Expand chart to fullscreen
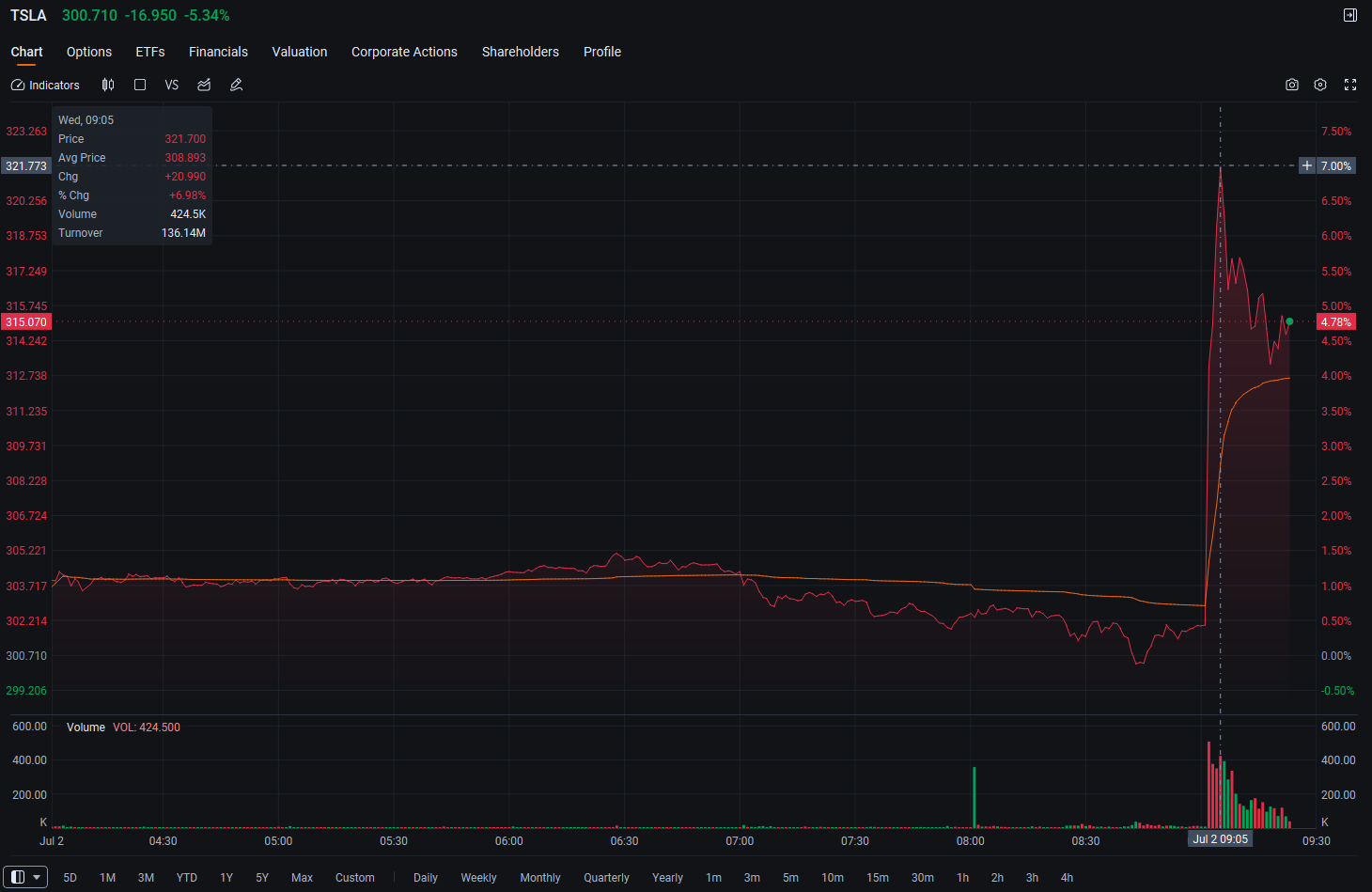This screenshot has height=892, width=1372. [1350, 85]
